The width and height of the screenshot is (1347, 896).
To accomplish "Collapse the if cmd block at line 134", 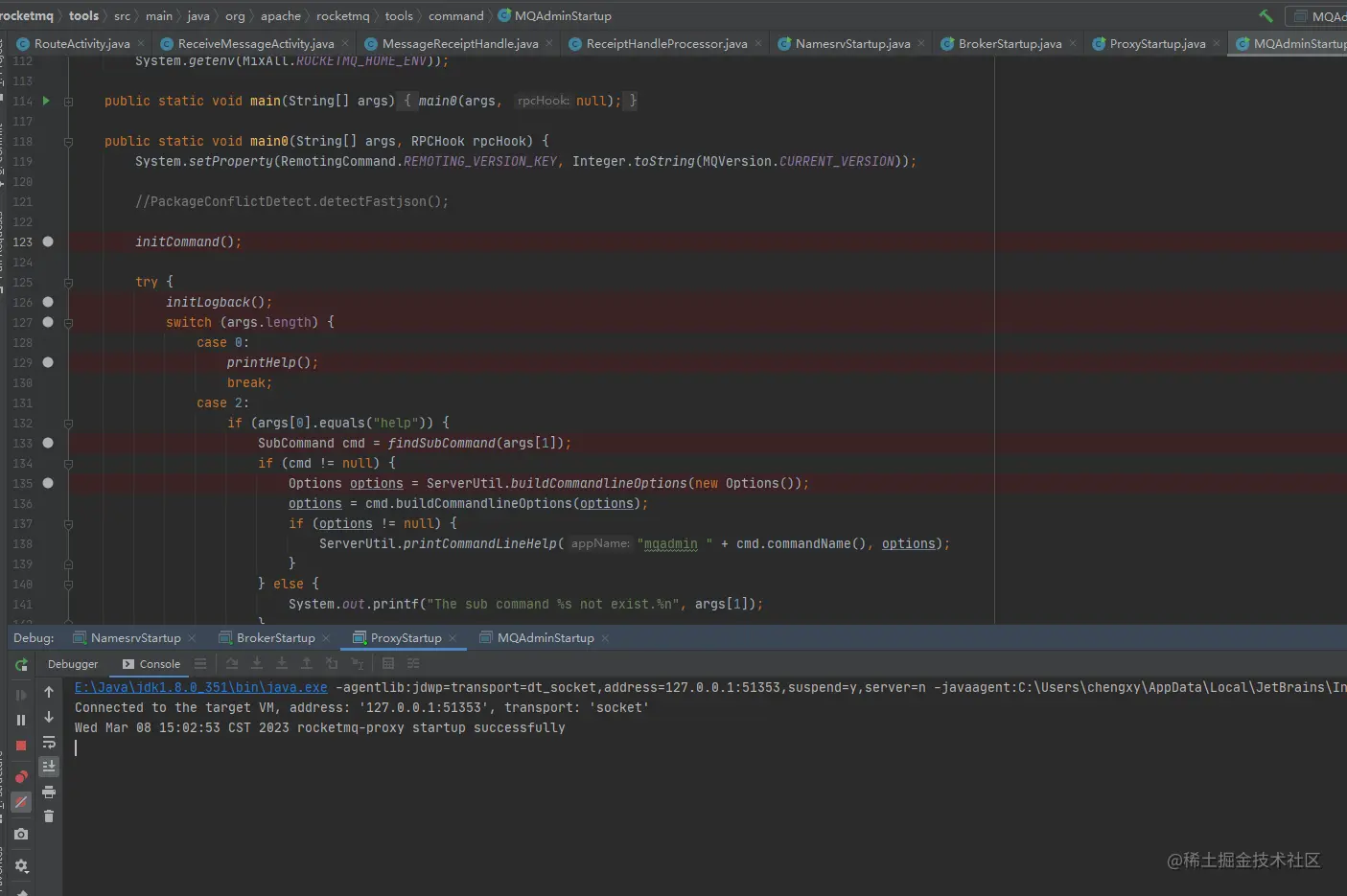I will (68, 463).
